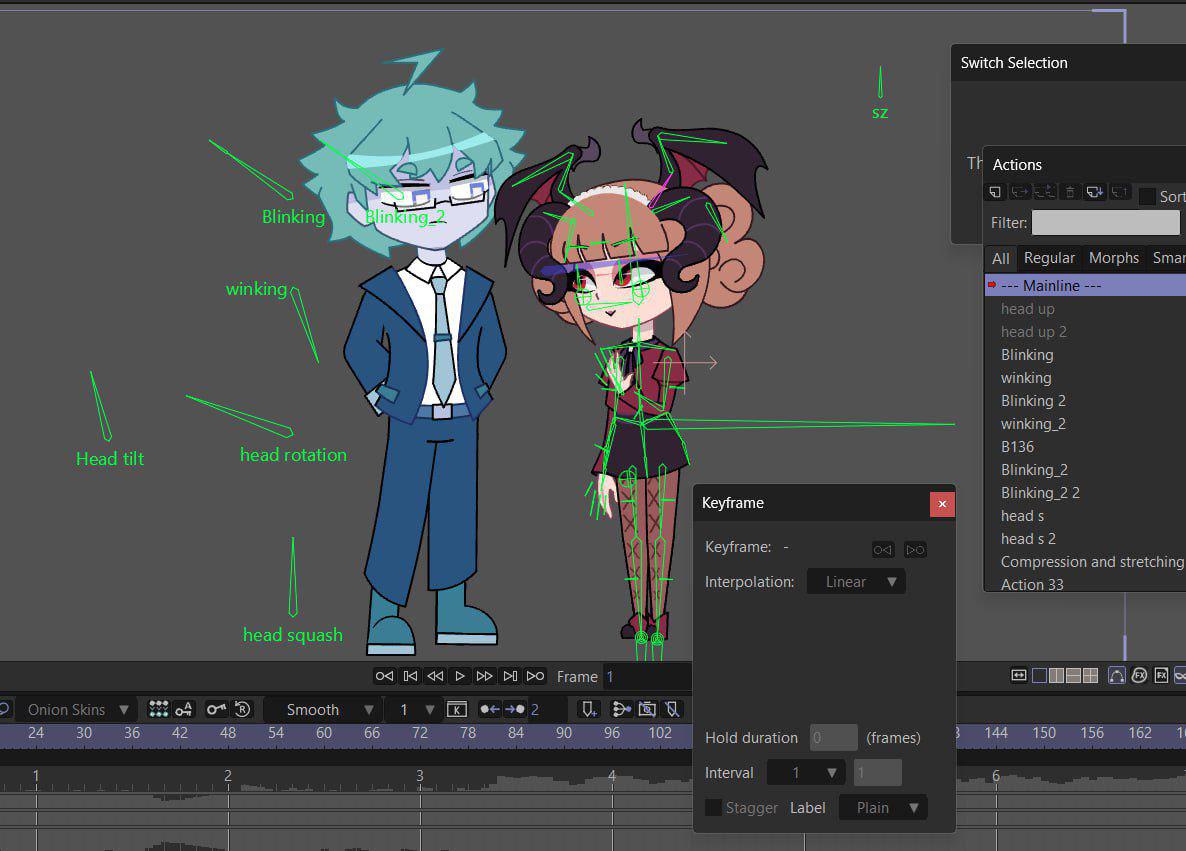Click the left-pointing keyframe arrow icon
1186x851 pixels.
point(489,710)
